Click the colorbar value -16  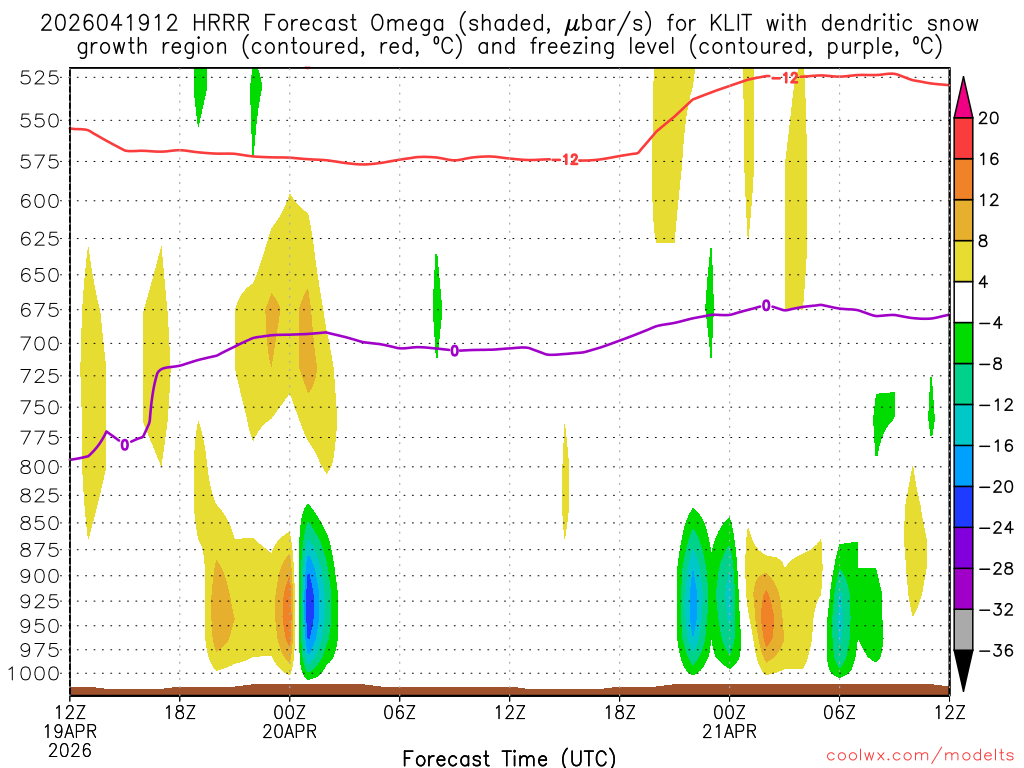[996, 446]
